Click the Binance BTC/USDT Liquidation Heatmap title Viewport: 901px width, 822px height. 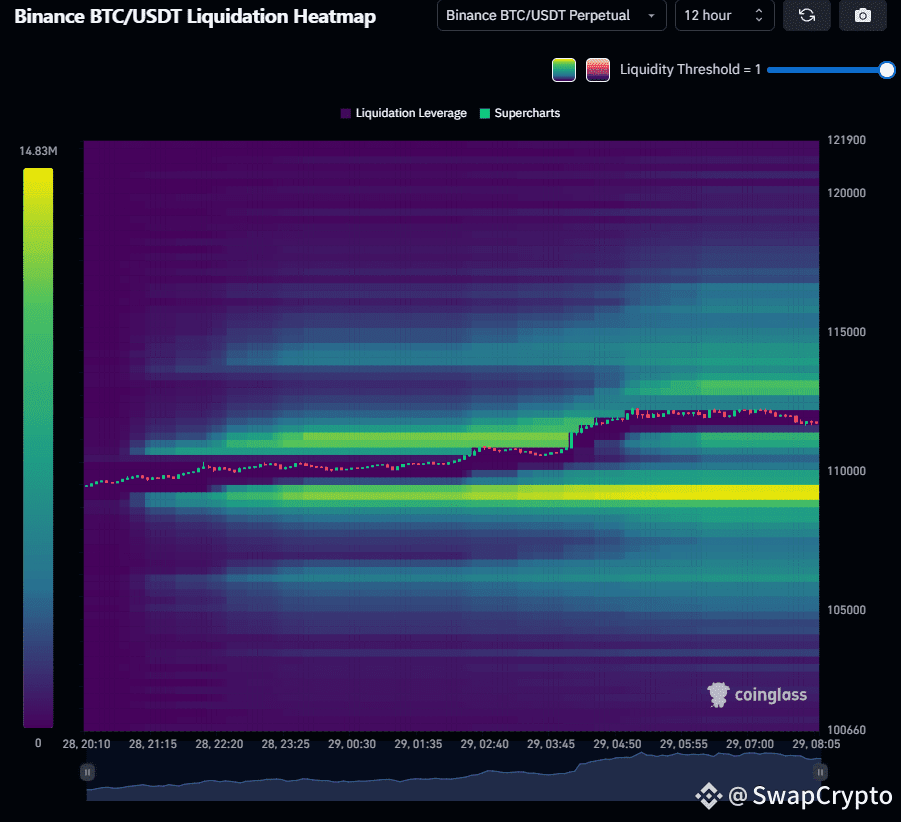(195, 17)
